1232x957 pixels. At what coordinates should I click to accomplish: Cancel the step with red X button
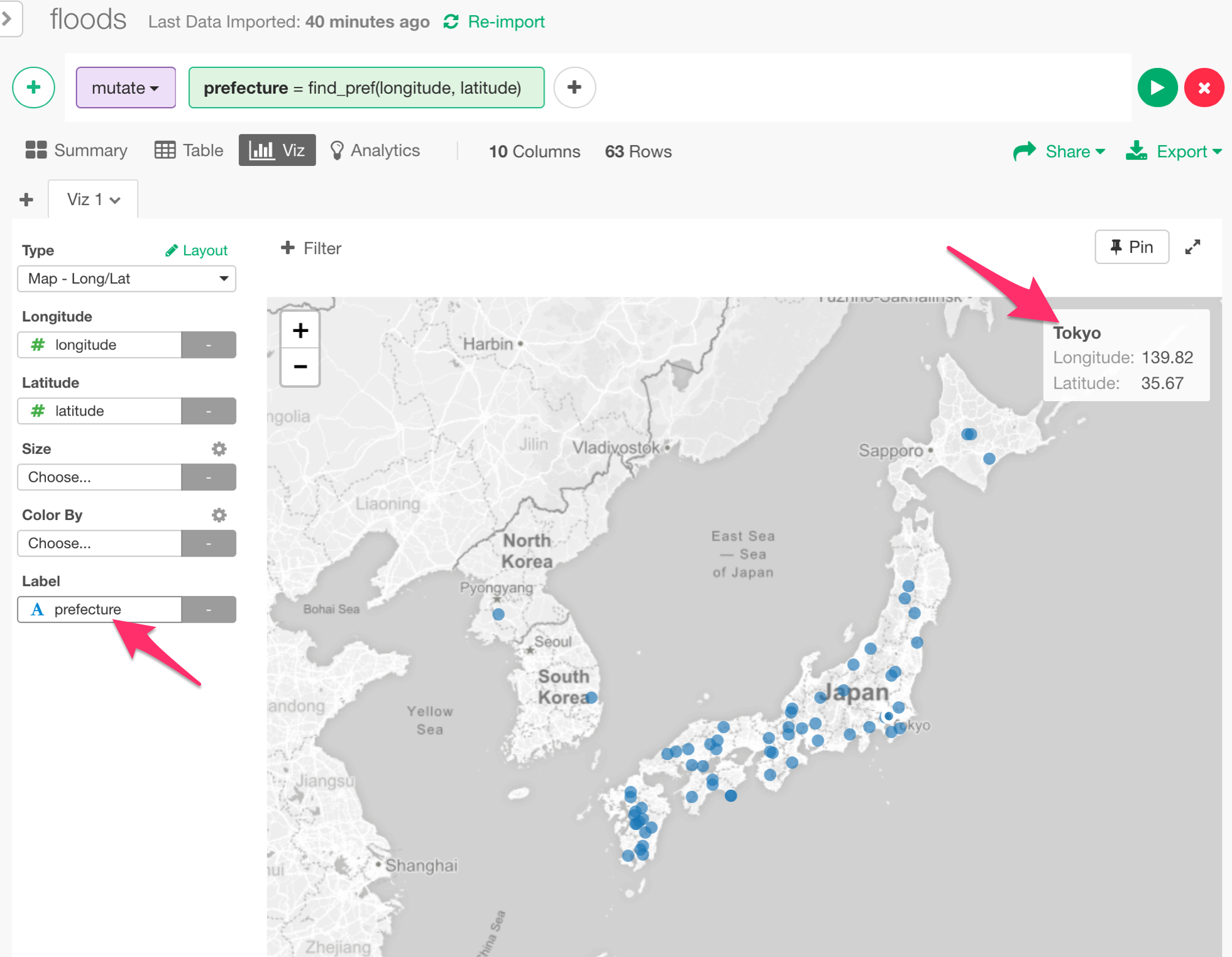(1204, 87)
